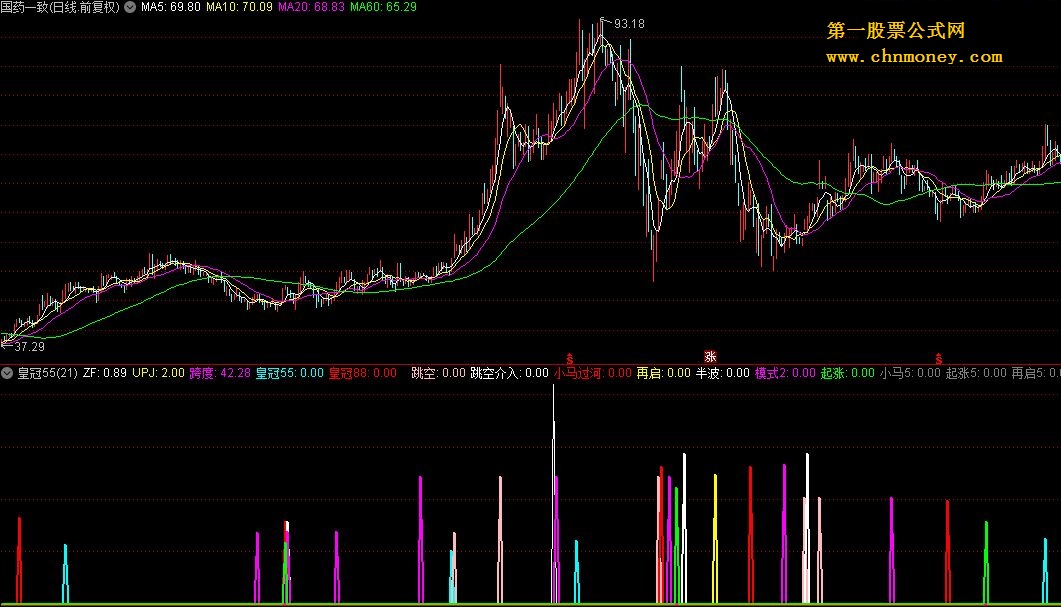Viewport: 1061px width, 607px height.
Task: Click the cyan 皇冠55: 0.00 value
Action: click(x=290, y=373)
